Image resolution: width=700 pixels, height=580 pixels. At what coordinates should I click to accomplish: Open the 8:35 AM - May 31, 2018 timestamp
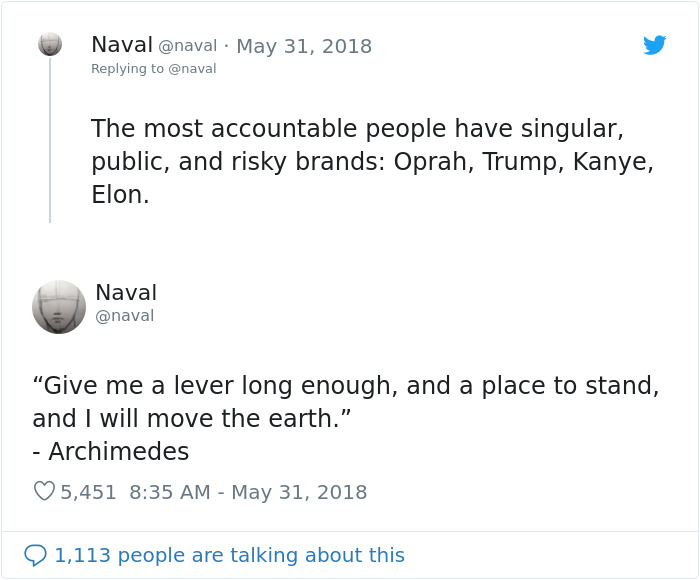point(248,492)
